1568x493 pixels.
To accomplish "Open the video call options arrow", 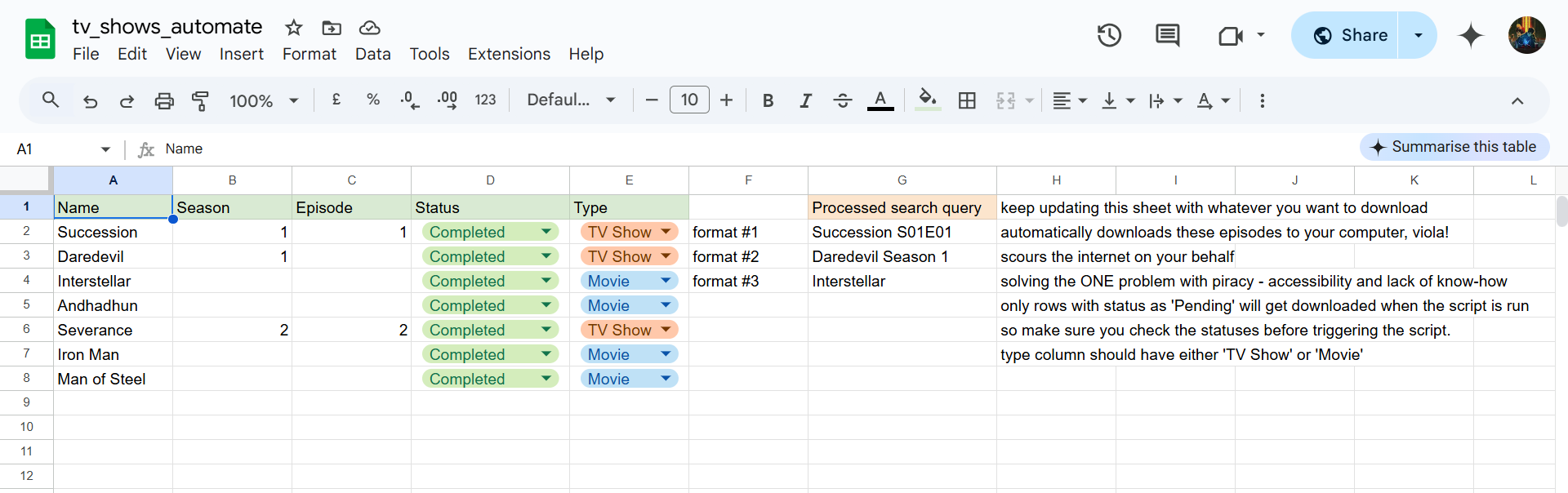I will pos(1261,35).
